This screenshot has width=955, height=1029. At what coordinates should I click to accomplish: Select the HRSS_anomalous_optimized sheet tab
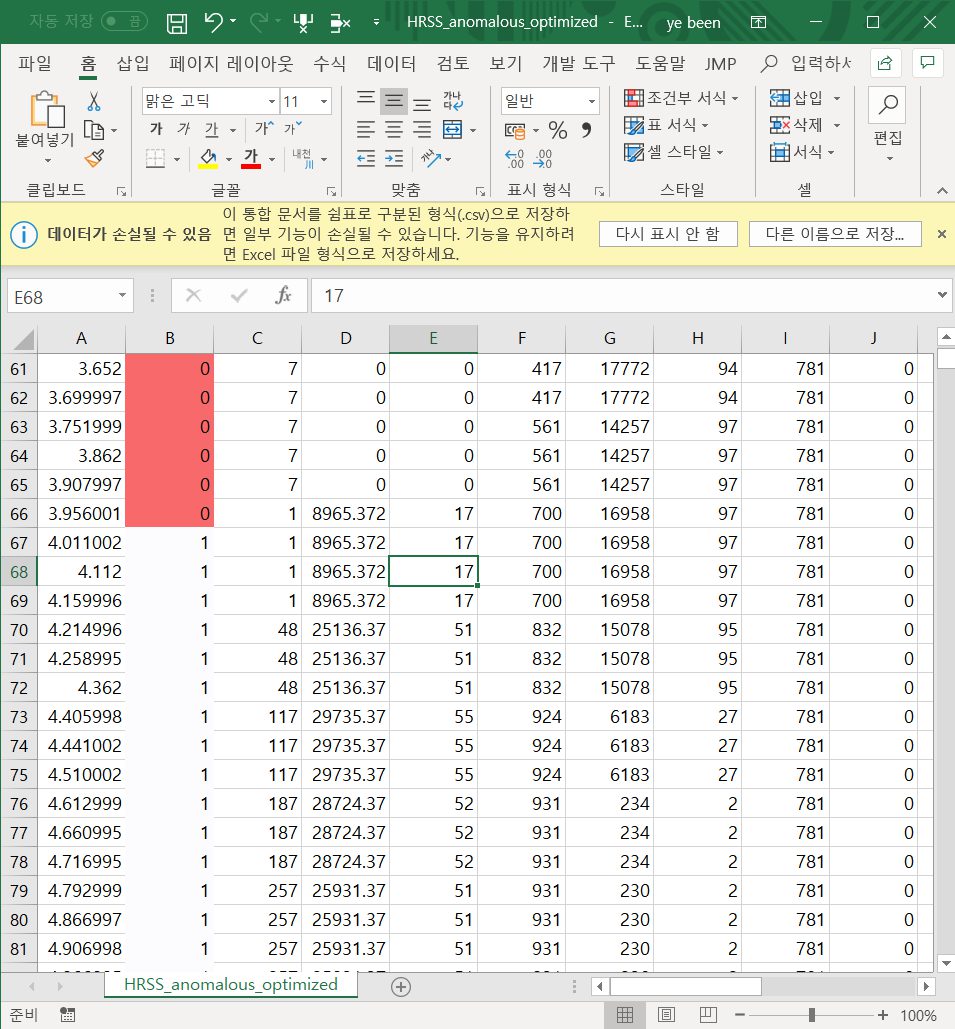(230, 984)
